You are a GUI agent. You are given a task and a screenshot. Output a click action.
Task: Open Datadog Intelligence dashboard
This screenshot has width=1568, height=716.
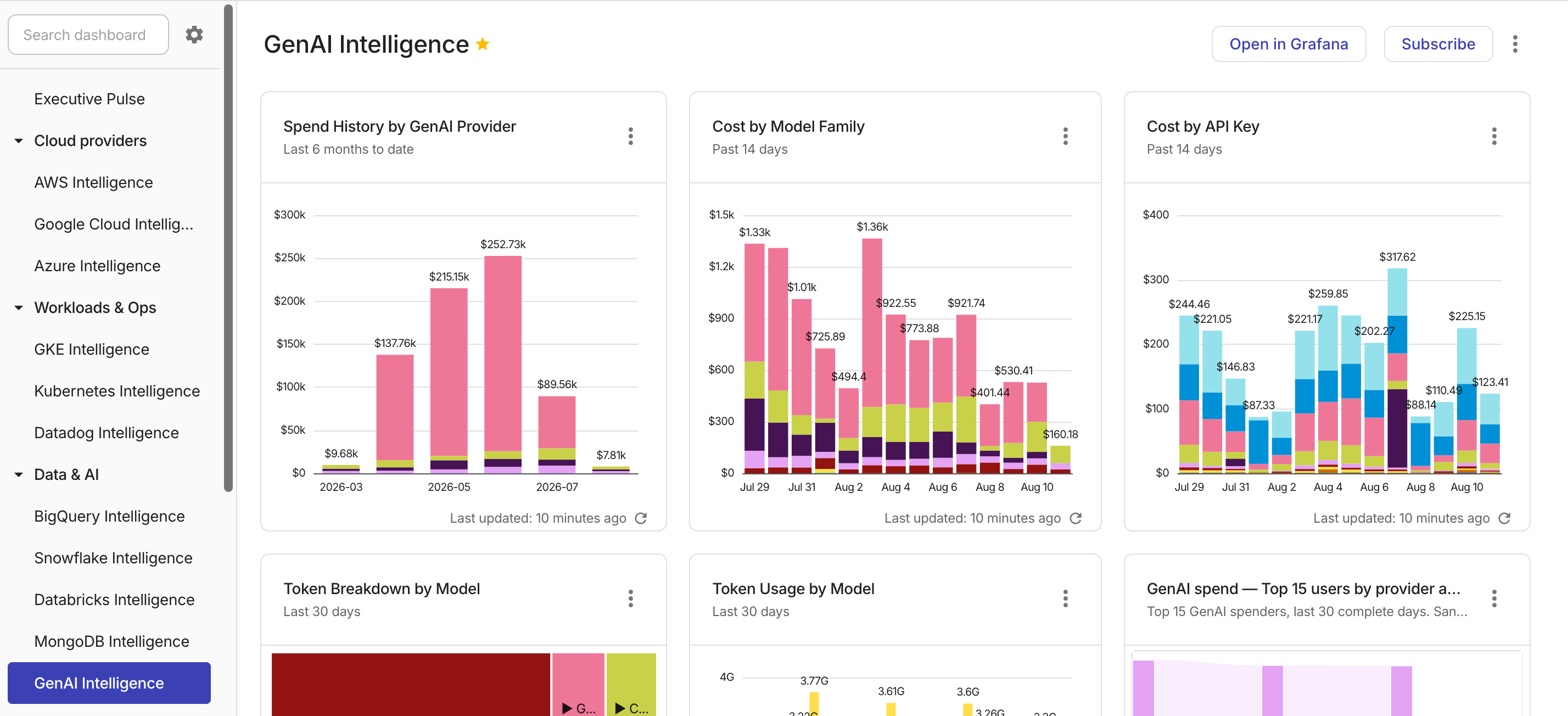(x=106, y=433)
